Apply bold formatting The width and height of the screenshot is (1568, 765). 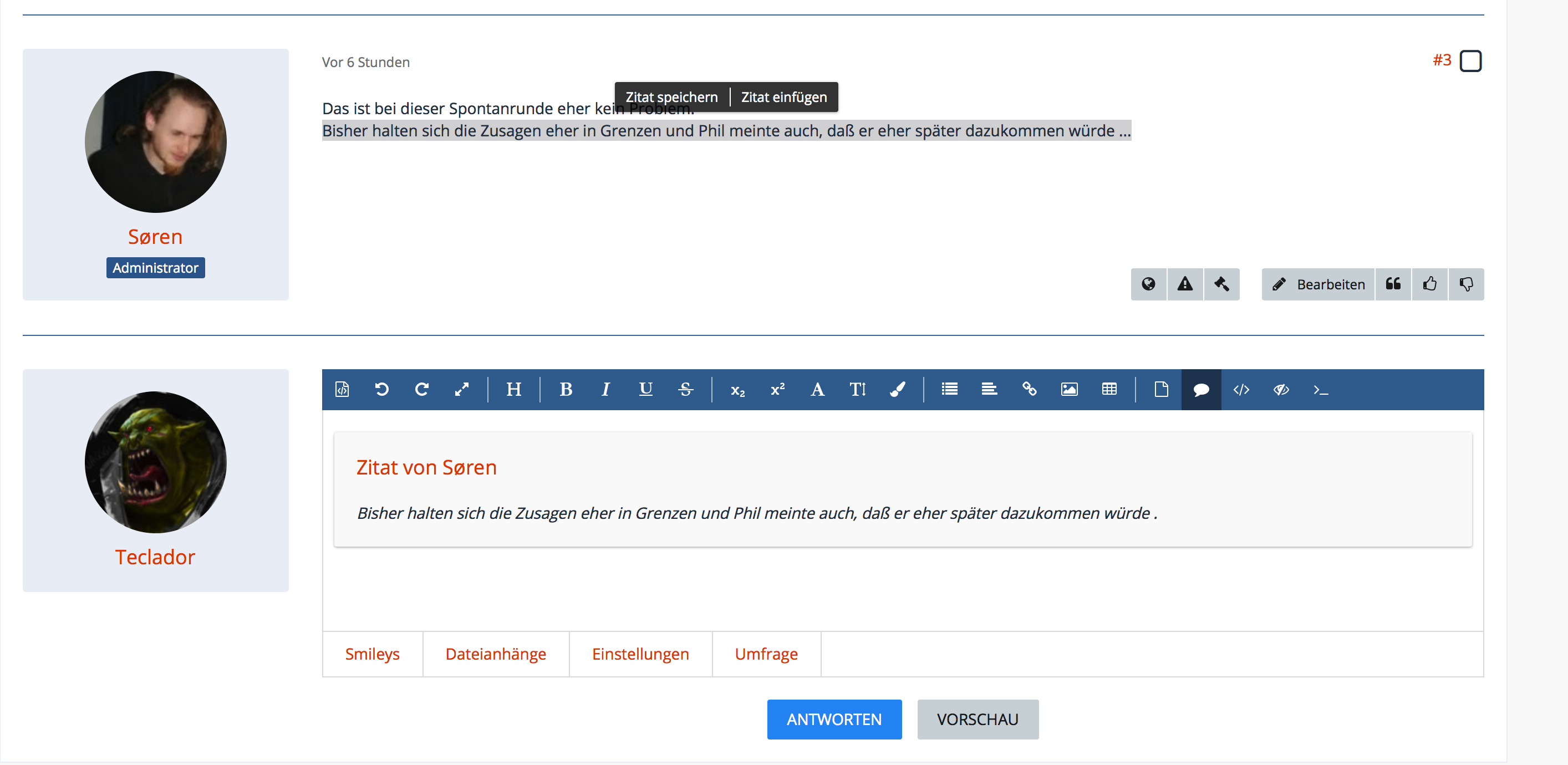[566, 390]
